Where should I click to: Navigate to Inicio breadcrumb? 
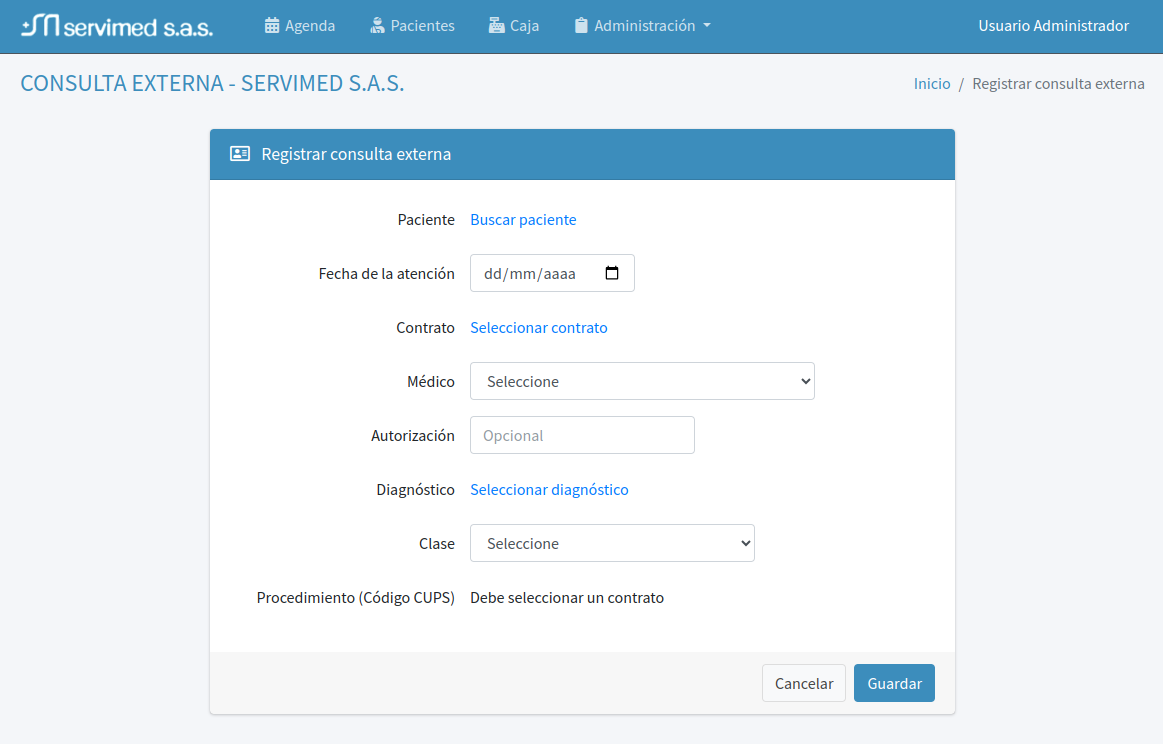[932, 84]
